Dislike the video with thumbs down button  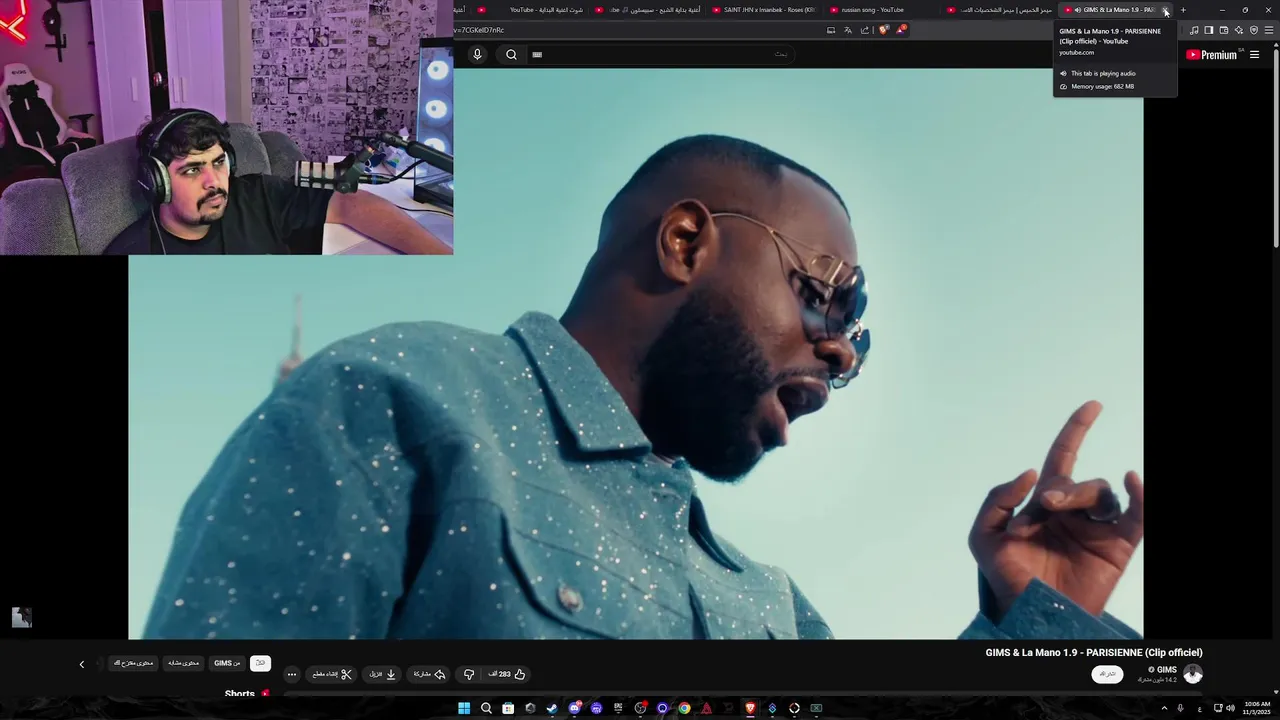click(x=469, y=674)
